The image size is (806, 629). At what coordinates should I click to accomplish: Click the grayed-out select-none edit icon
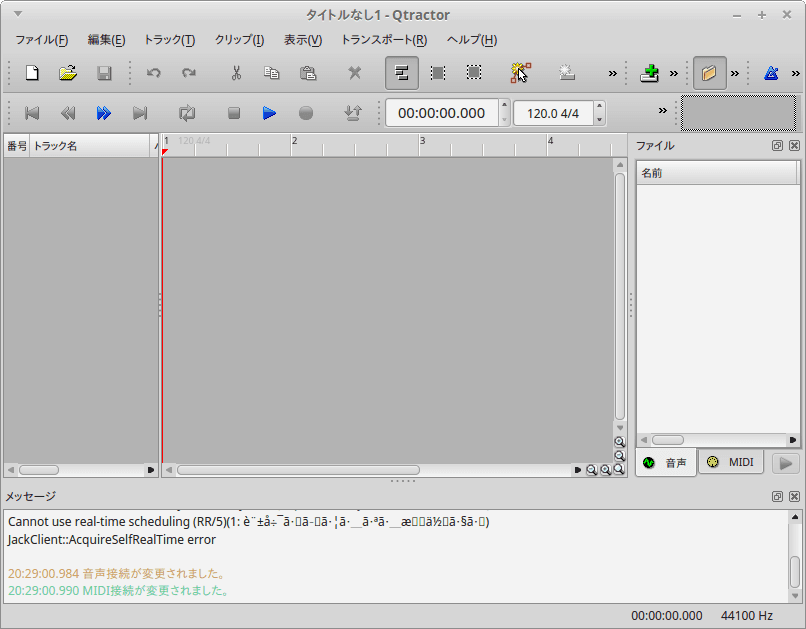pos(566,73)
